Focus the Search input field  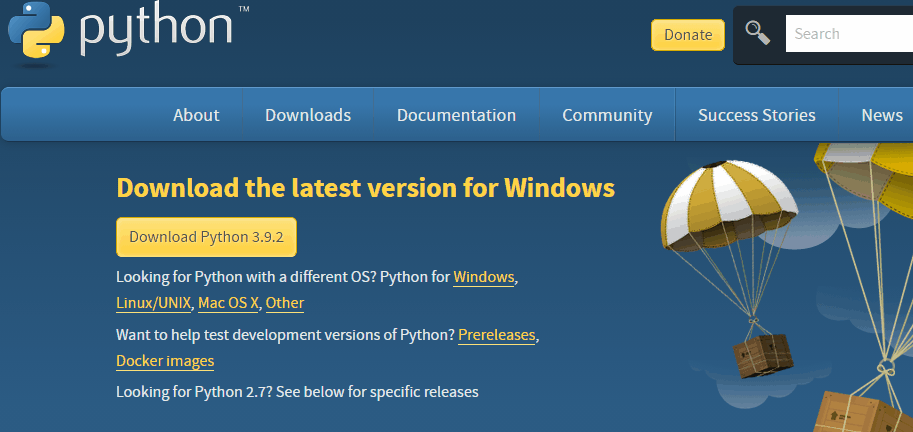click(849, 34)
